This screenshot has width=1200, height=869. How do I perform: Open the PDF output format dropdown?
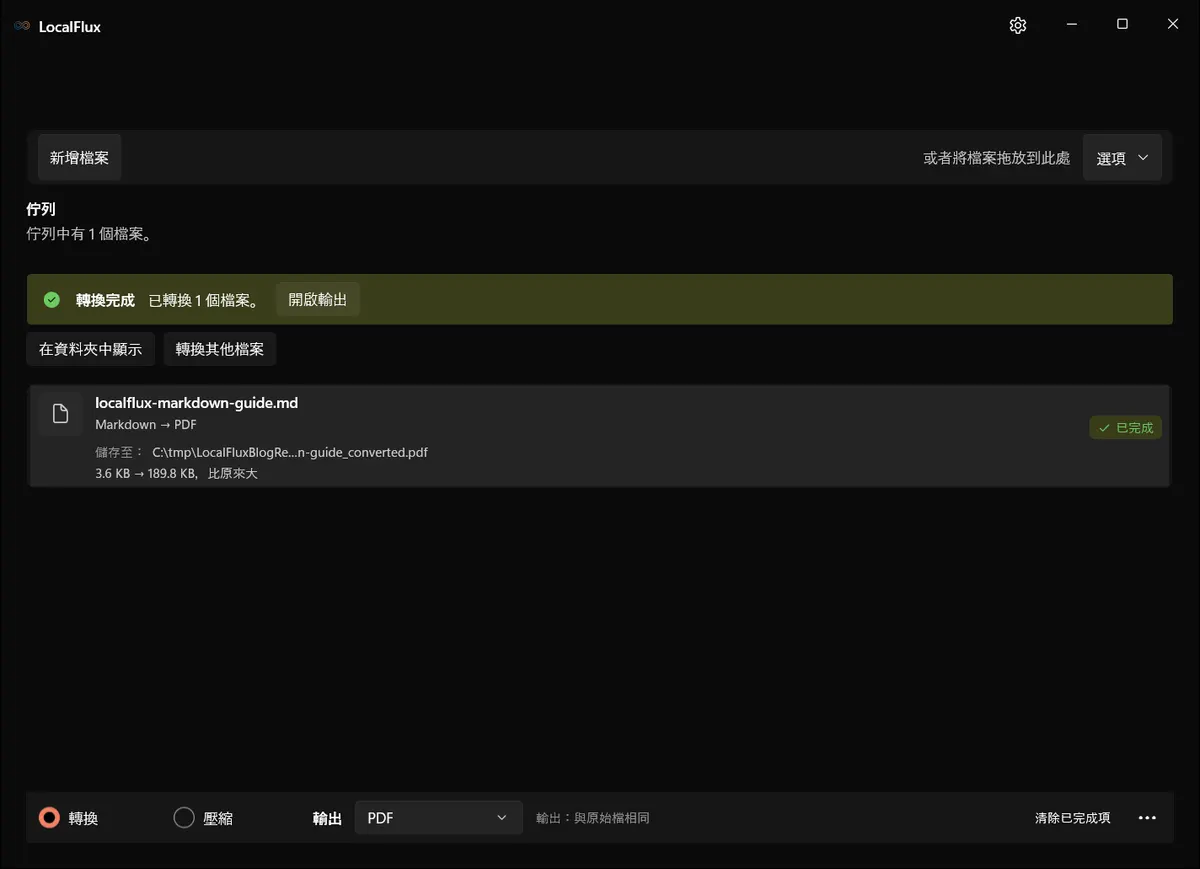click(x=438, y=818)
